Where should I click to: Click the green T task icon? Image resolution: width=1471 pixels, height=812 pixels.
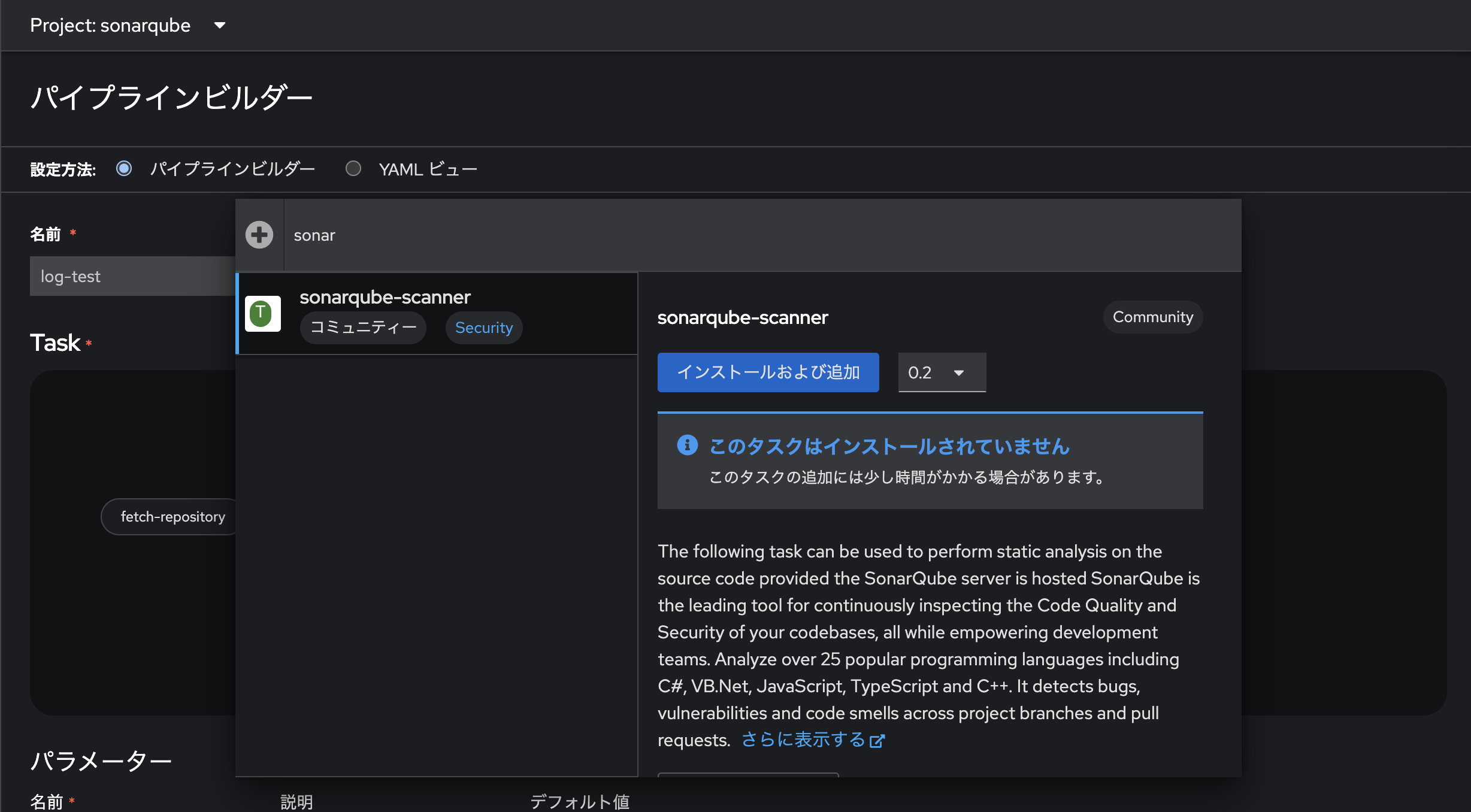tap(262, 313)
